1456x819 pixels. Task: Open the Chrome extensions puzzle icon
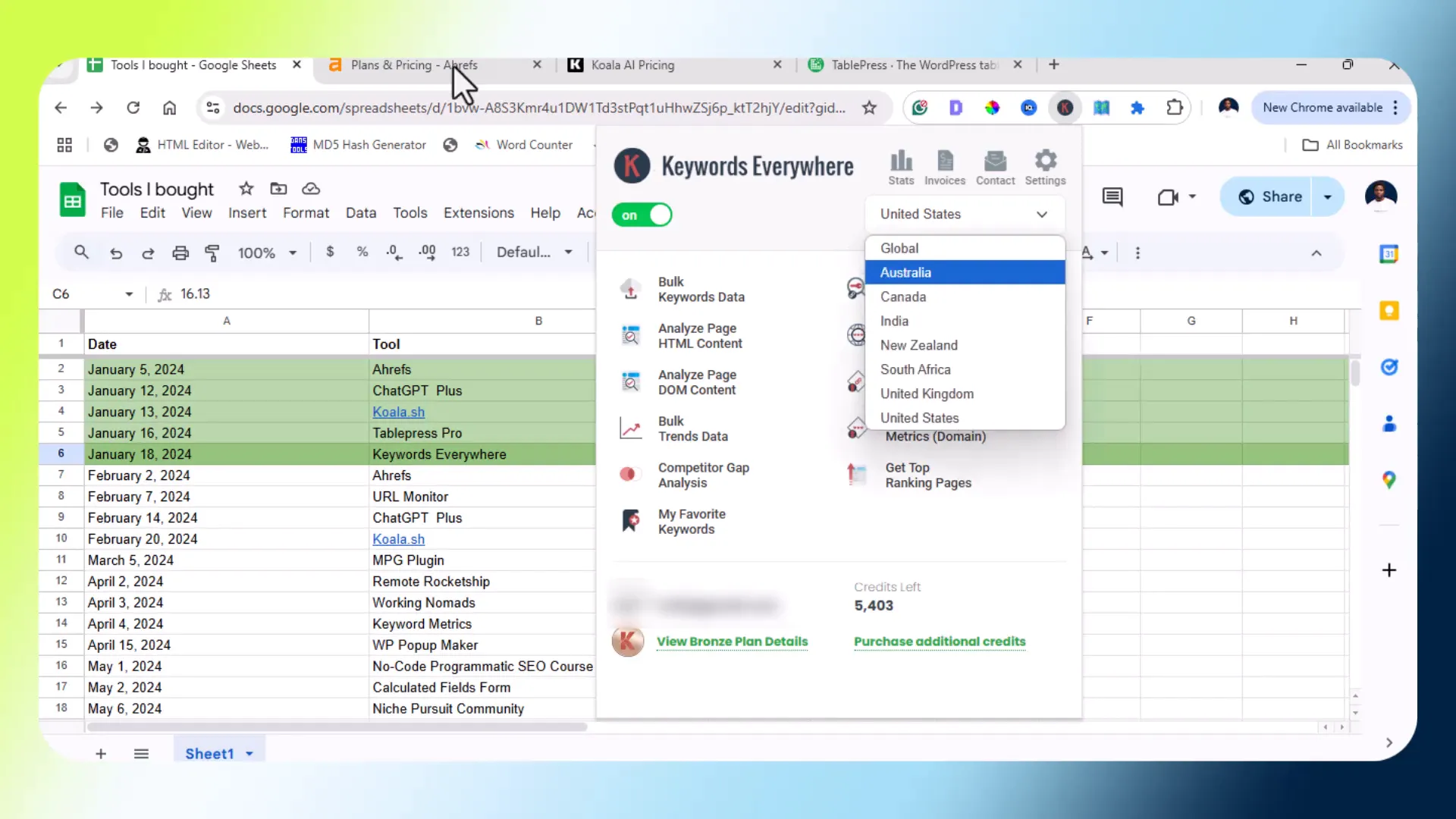coord(1174,108)
